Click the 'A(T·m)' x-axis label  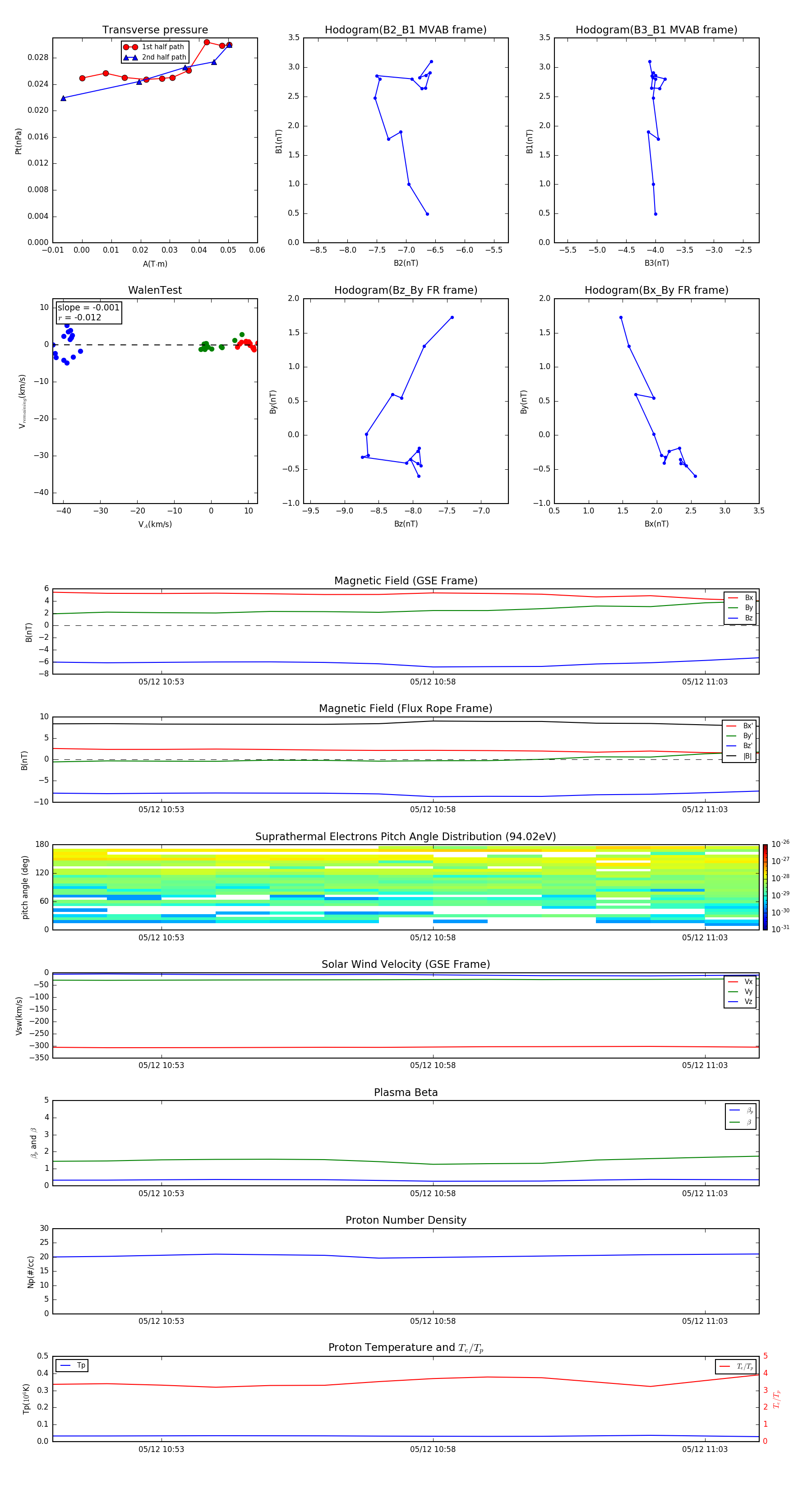pos(155,264)
